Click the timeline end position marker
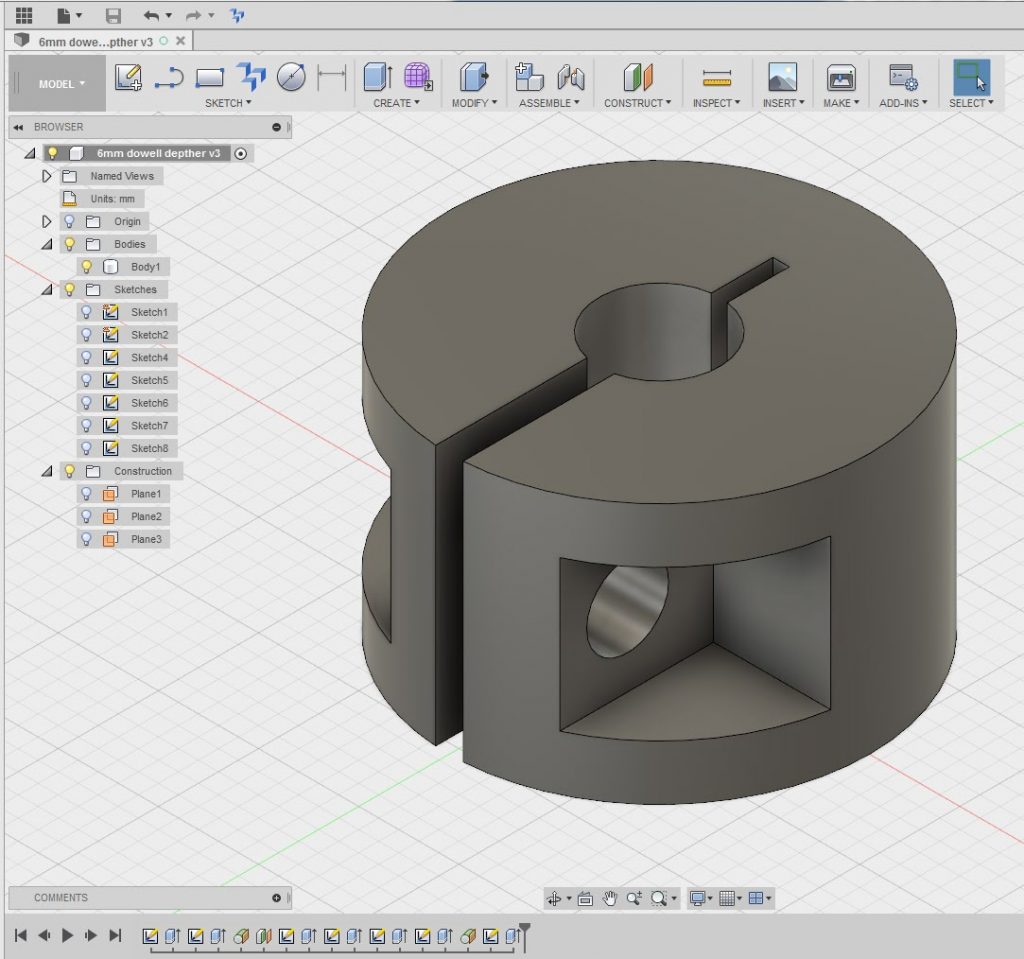 [x=524, y=930]
